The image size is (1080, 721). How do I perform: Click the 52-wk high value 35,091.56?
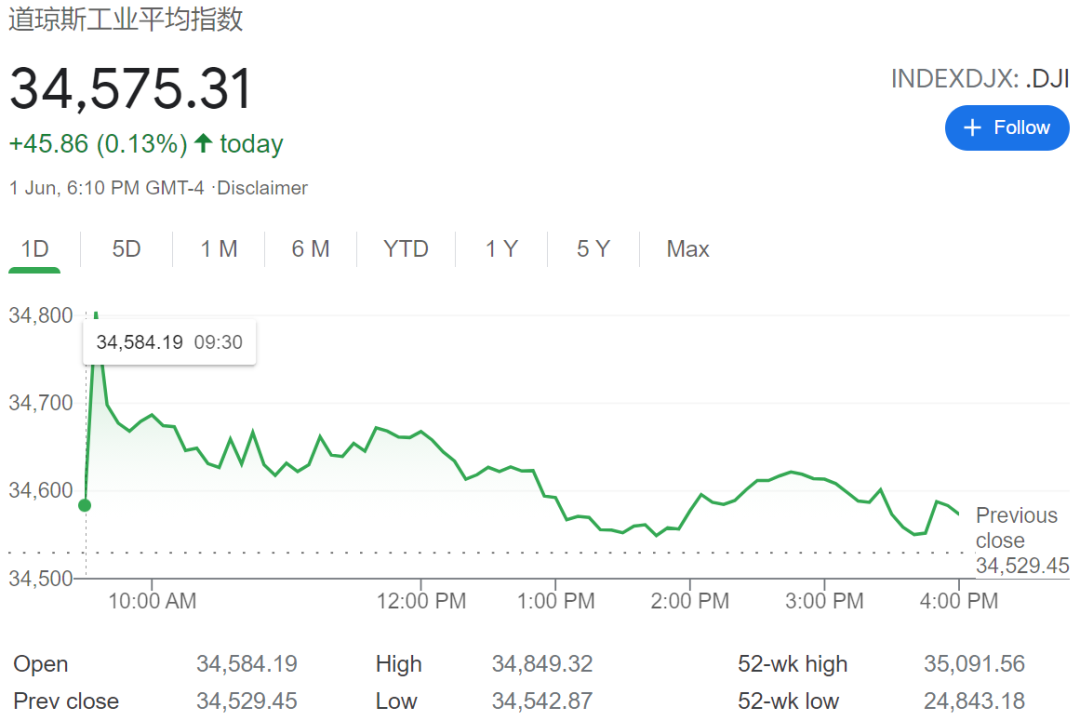click(974, 664)
